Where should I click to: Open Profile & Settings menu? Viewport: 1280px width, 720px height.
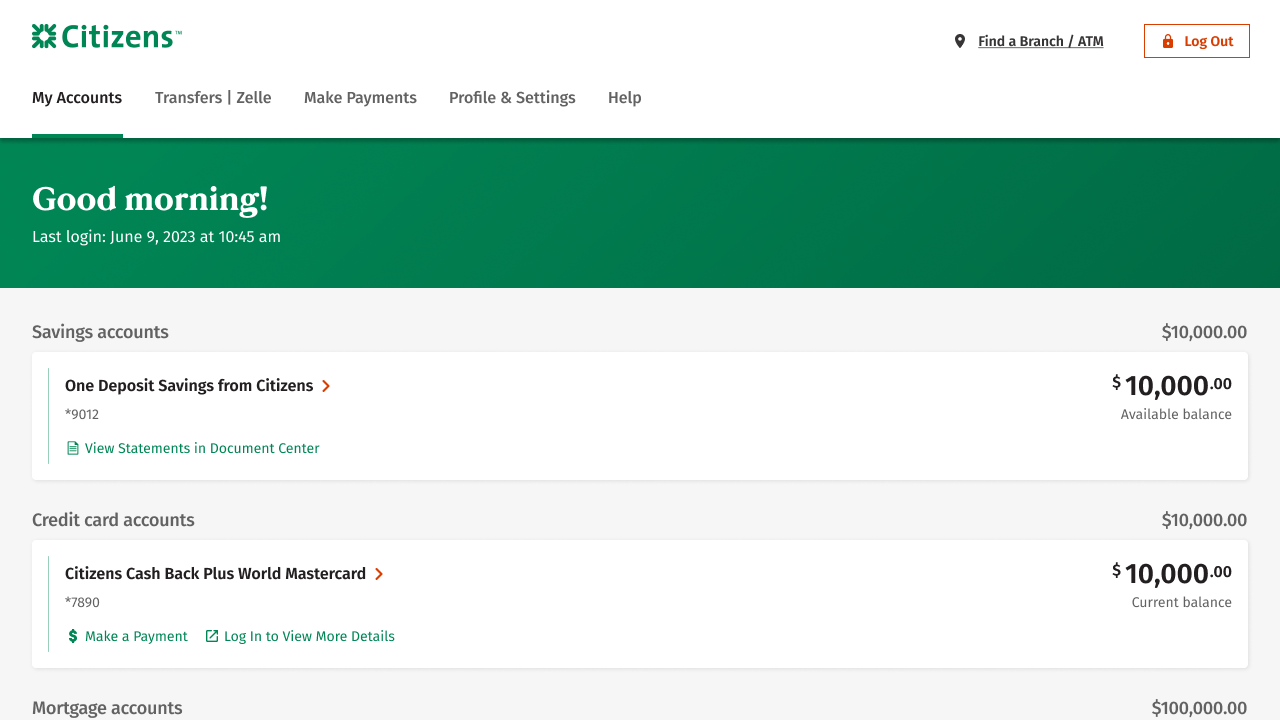coord(512,97)
